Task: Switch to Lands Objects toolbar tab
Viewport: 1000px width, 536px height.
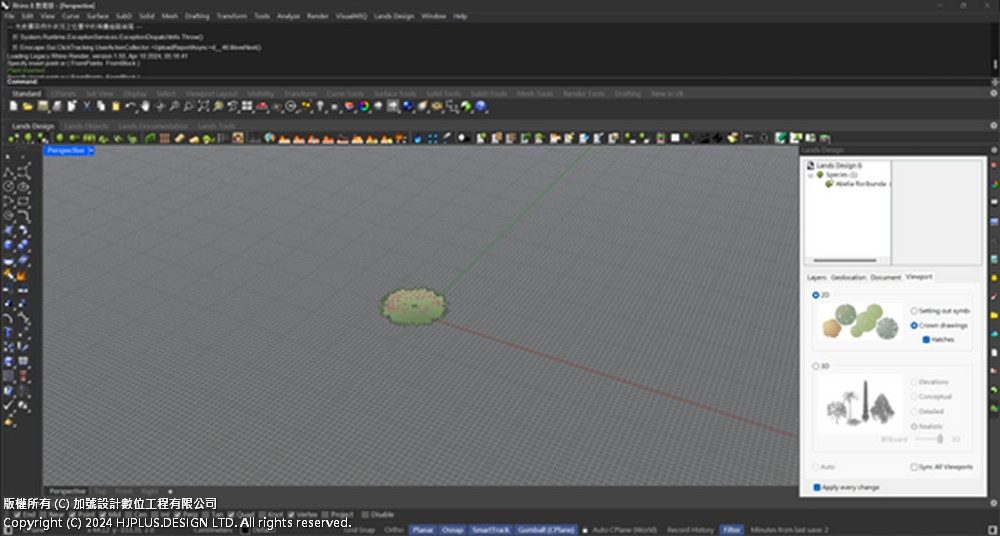Action: [86, 126]
